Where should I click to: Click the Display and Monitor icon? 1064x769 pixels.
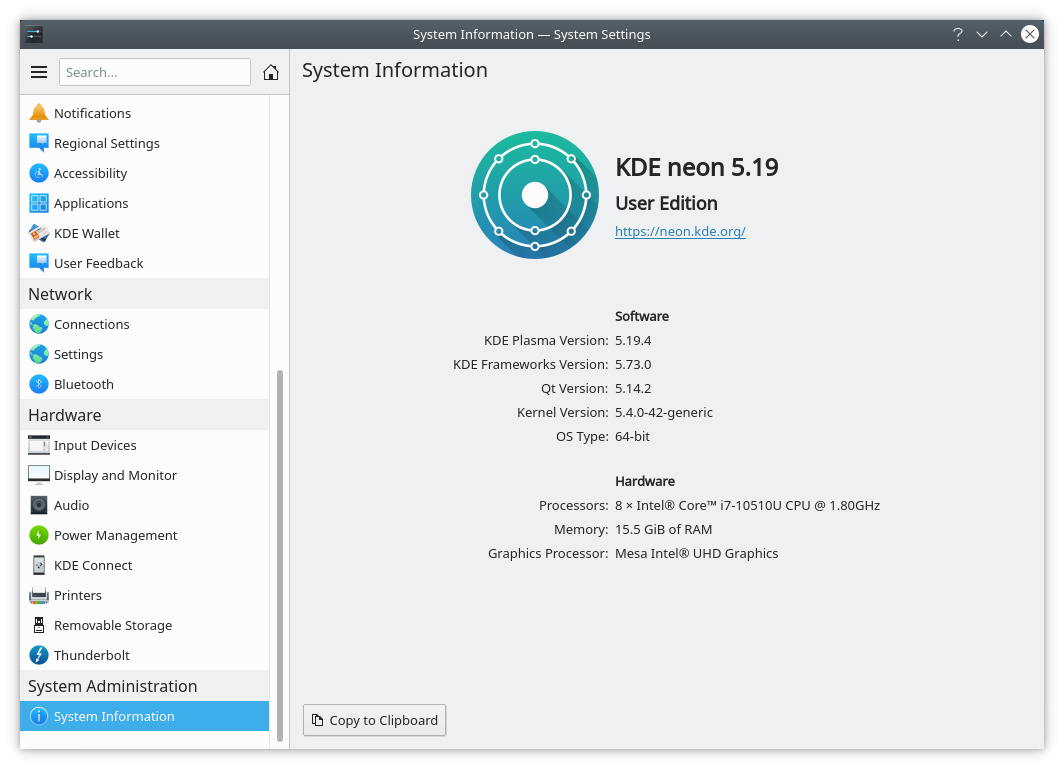tap(39, 475)
